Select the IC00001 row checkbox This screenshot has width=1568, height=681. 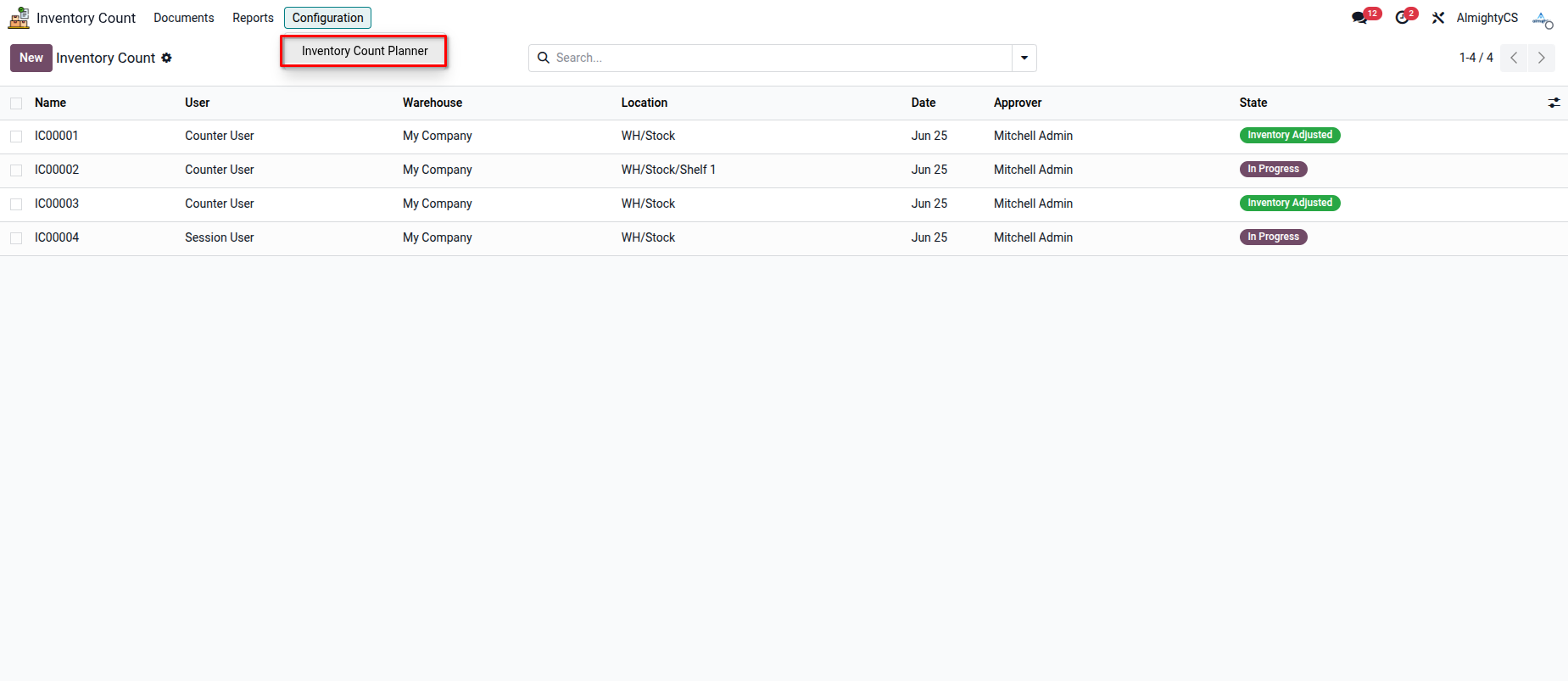(x=16, y=137)
